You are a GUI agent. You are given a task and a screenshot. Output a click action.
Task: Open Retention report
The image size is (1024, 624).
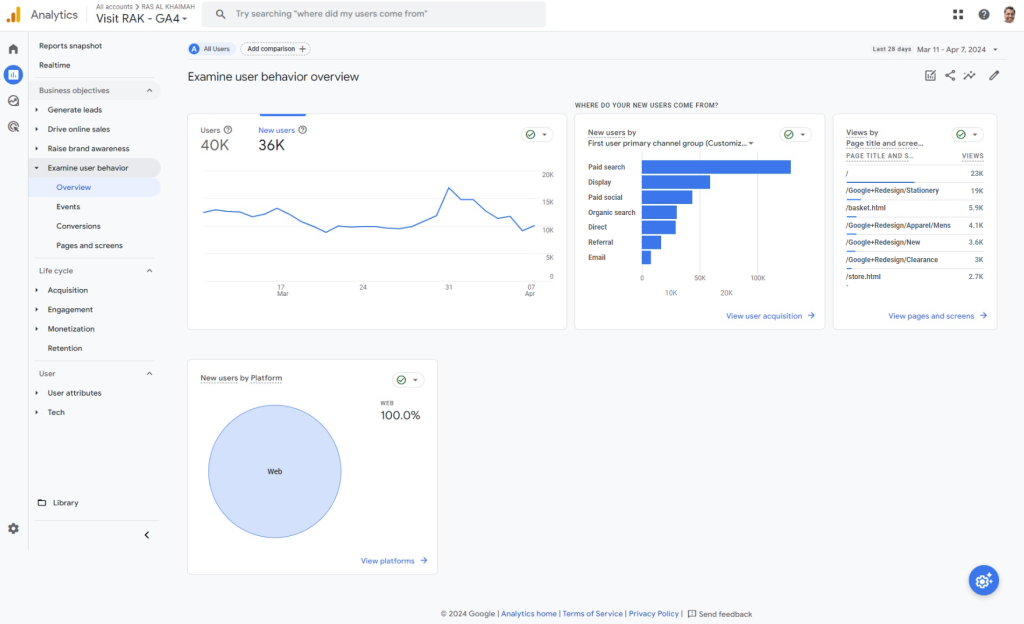pos(65,349)
